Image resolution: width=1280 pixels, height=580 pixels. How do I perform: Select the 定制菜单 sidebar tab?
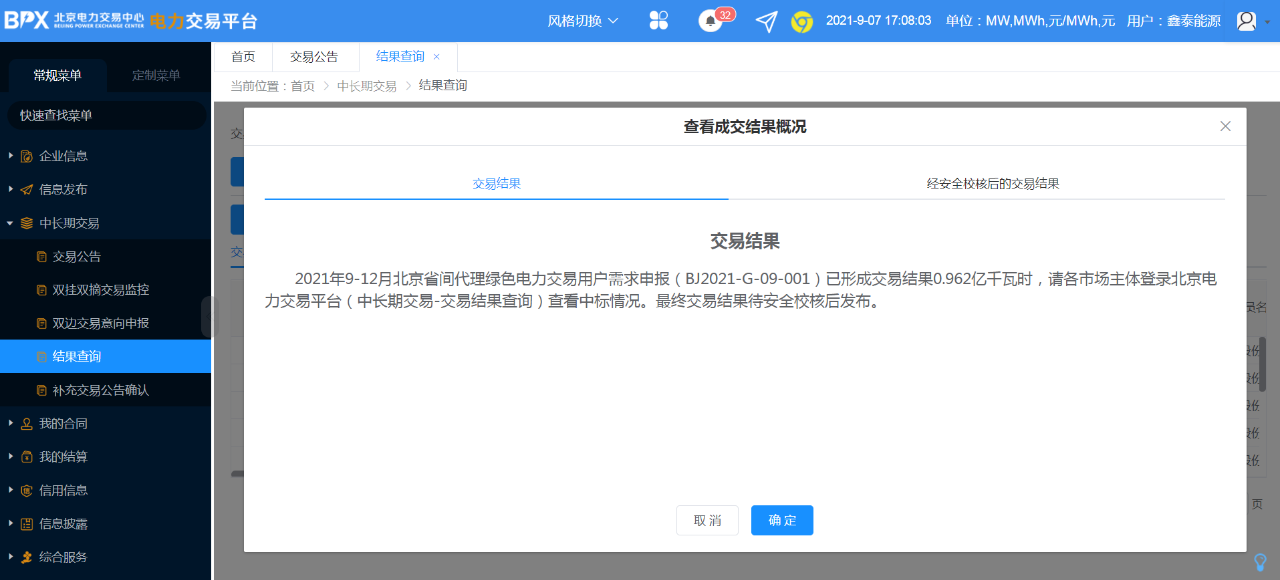pyautogui.click(x=156, y=75)
